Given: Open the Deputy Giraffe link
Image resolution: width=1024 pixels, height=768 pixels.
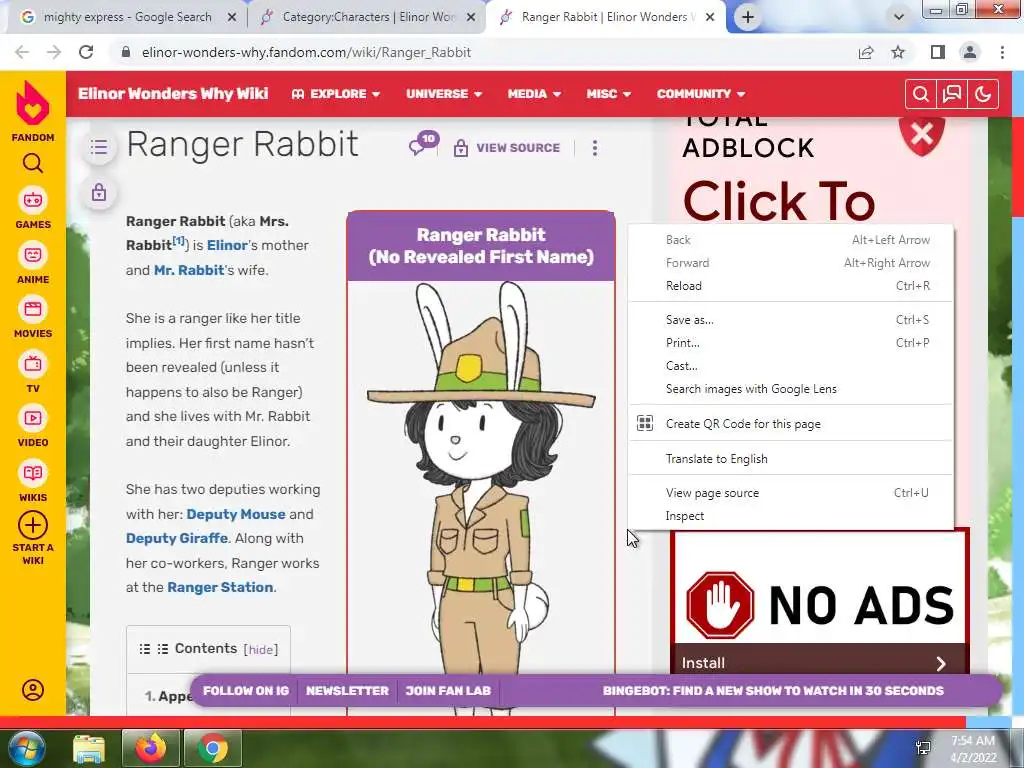Looking at the screenshot, I should tap(176, 539).
